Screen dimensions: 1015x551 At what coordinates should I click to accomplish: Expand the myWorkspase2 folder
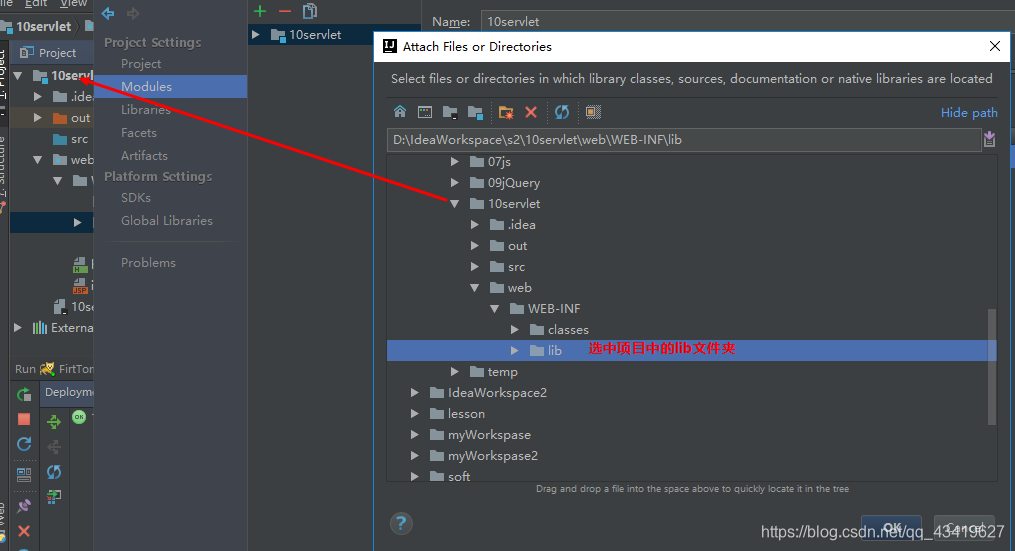(414, 456)
